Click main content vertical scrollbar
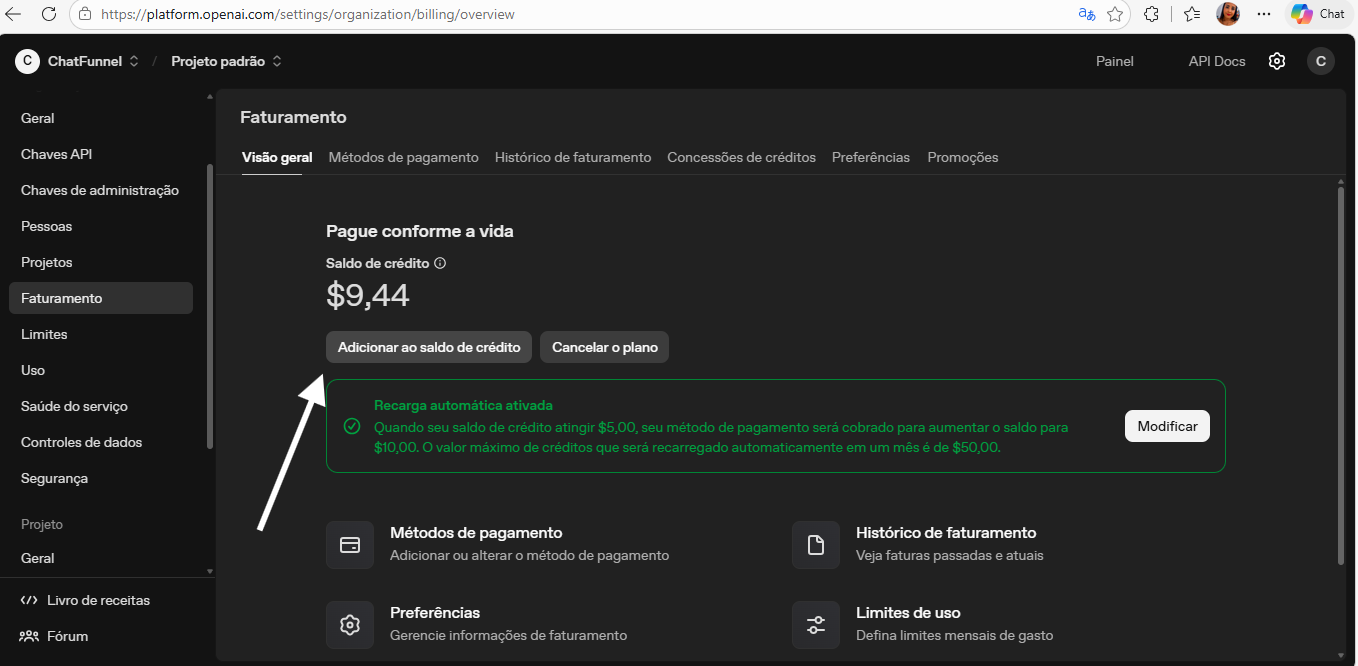The width and height of the screenshot is (1358, 666). click(x=1341, y=375)
